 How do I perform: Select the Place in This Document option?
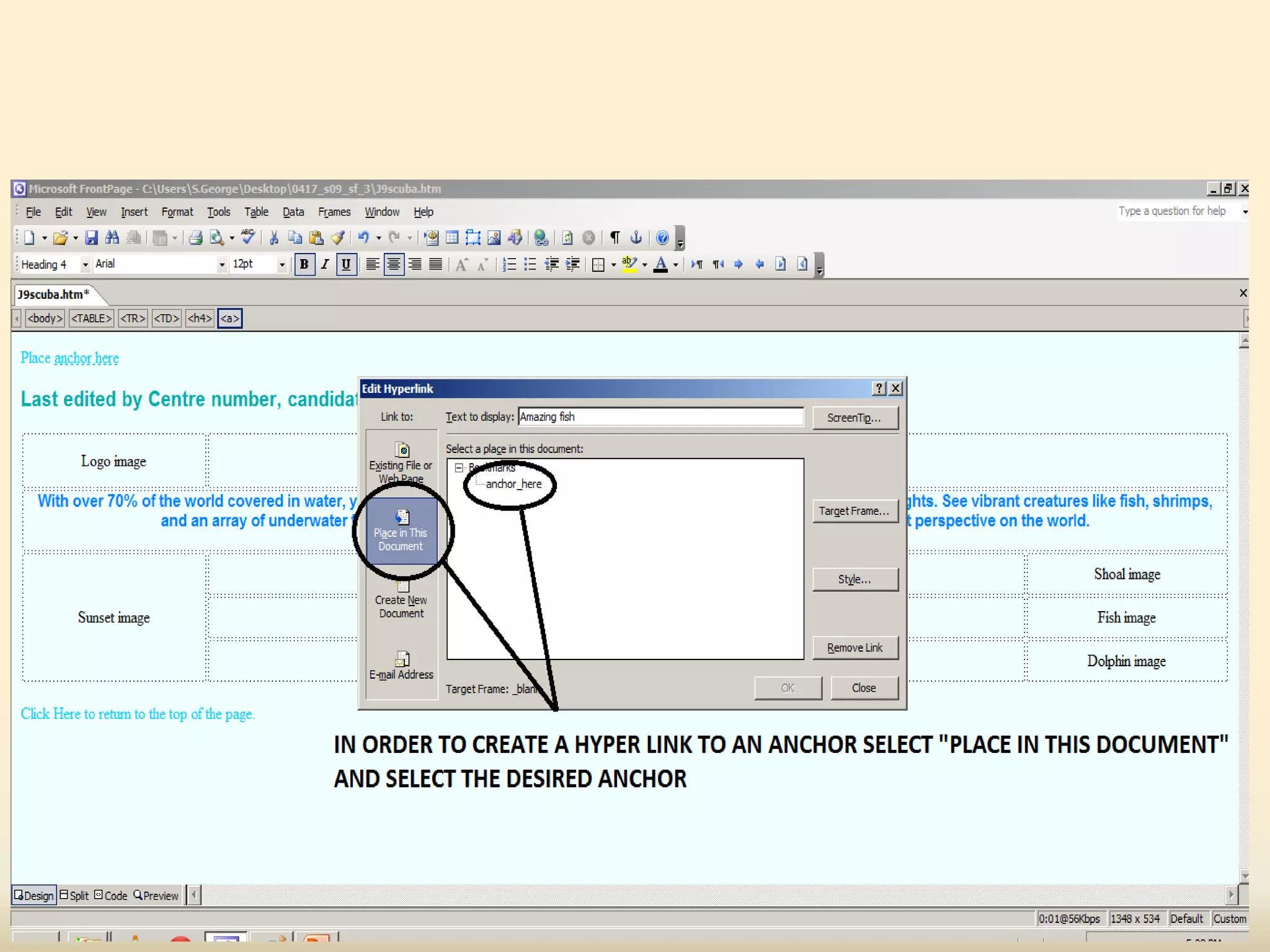(x=401, y=531)
